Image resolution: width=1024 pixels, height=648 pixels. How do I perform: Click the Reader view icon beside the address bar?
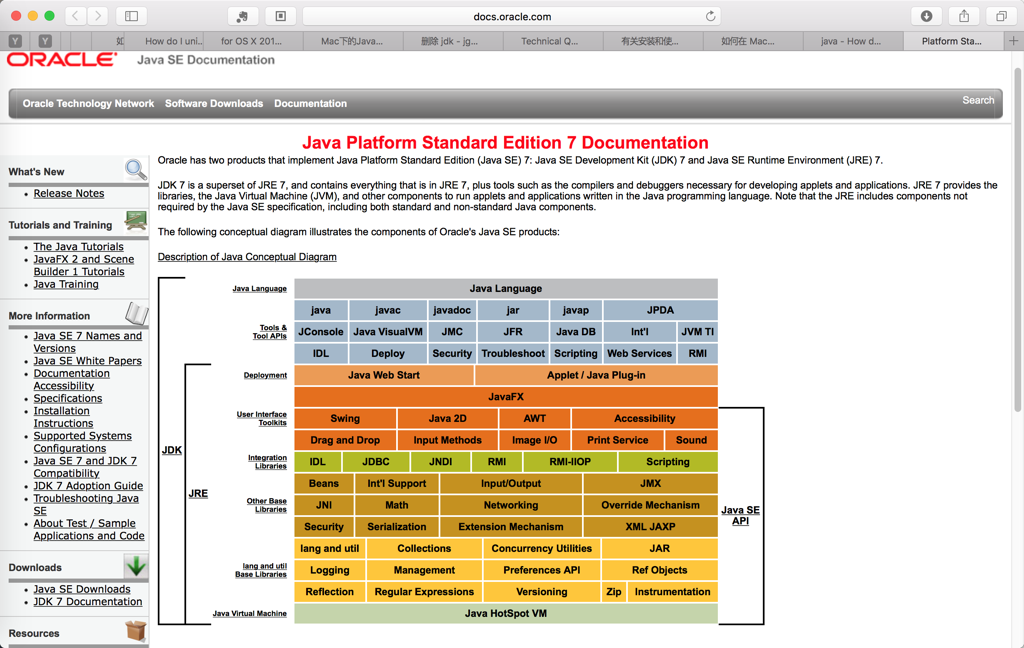(281, 16)
